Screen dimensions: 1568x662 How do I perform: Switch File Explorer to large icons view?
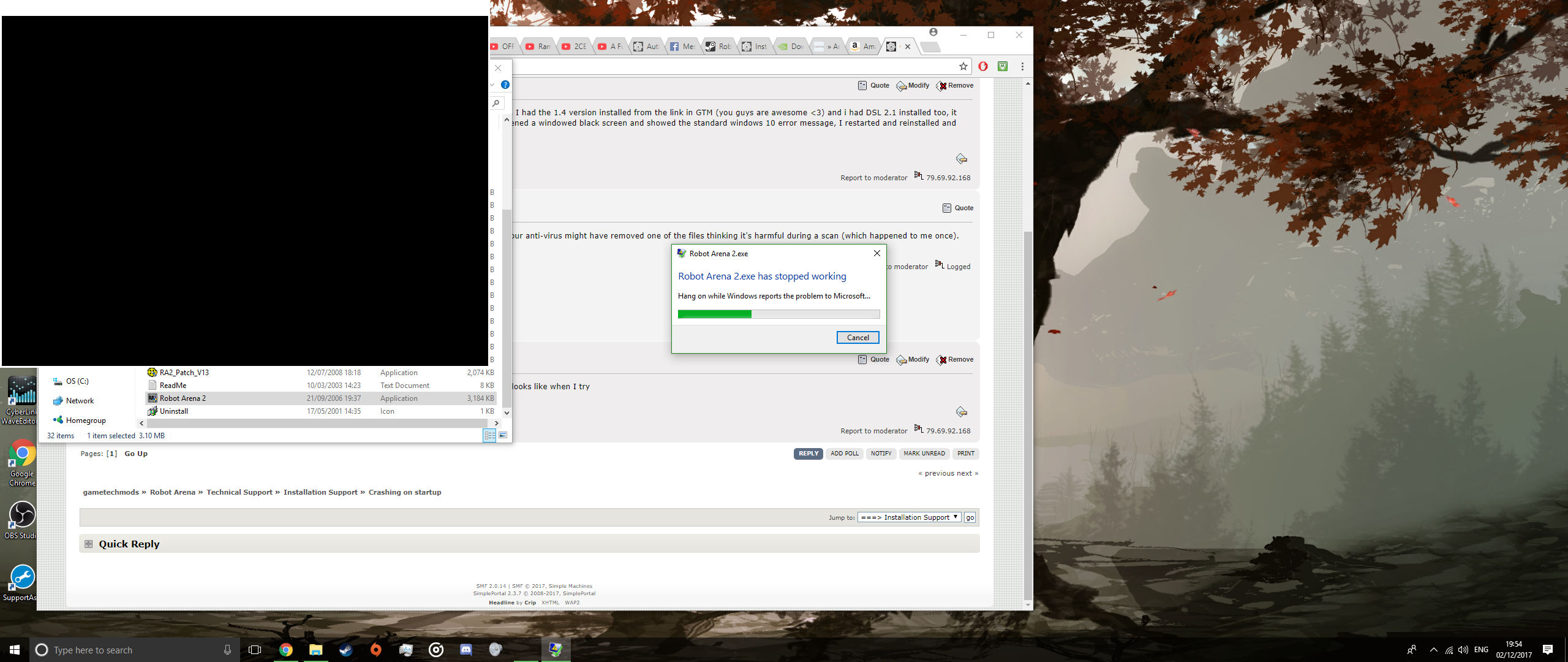coord(503,436)
